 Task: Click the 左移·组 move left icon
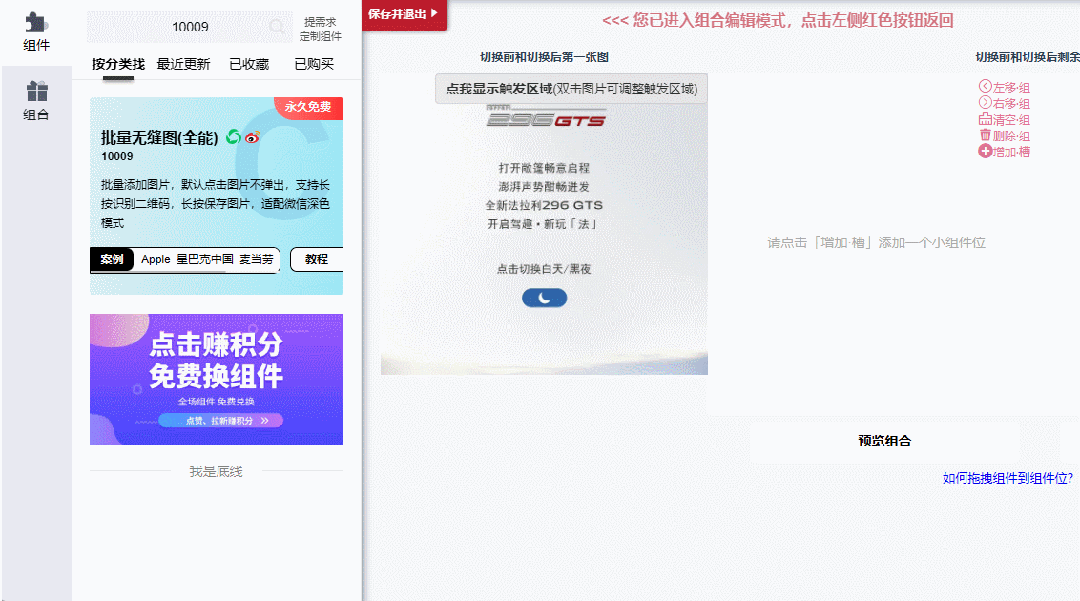(x=985, y=87)
